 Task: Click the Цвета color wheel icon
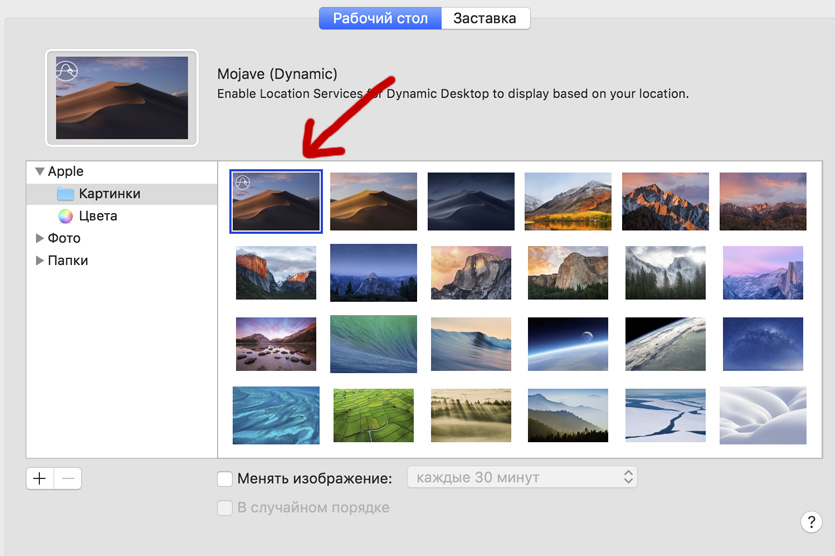[66, 216]
